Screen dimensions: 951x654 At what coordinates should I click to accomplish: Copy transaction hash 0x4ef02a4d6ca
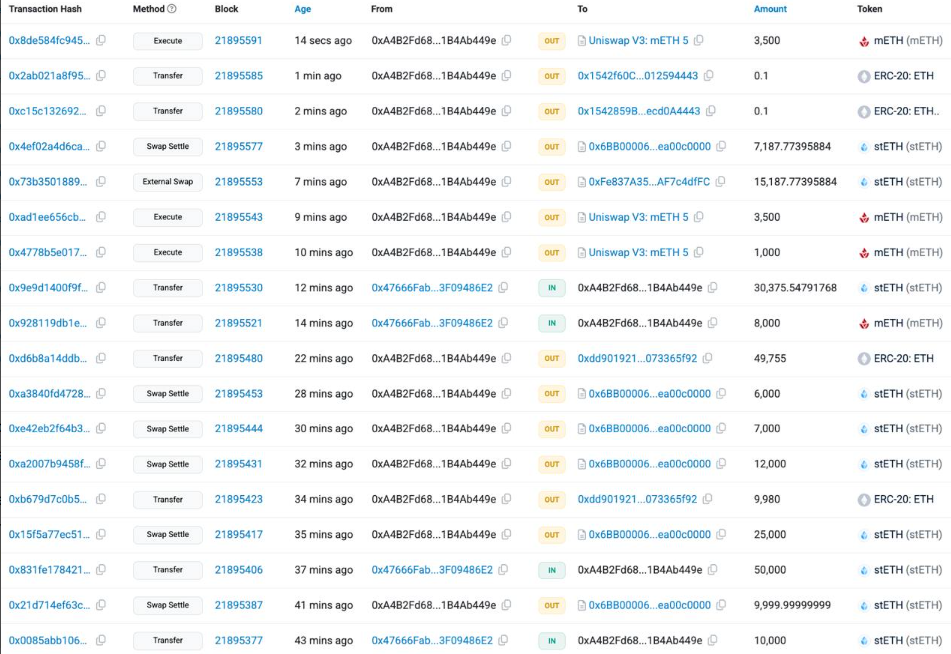[x=101, y=146]
